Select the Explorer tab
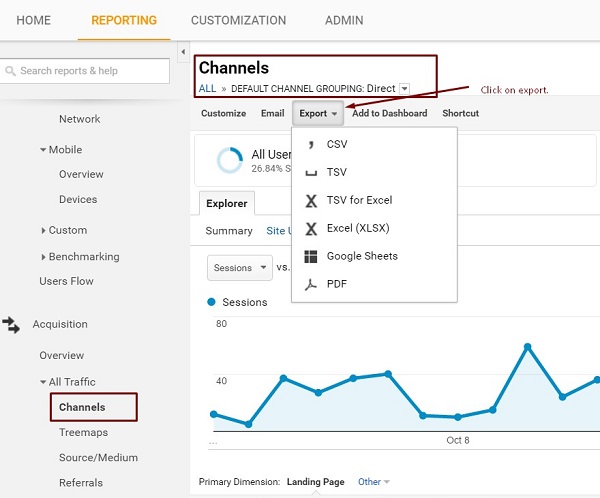 (226, 203)
